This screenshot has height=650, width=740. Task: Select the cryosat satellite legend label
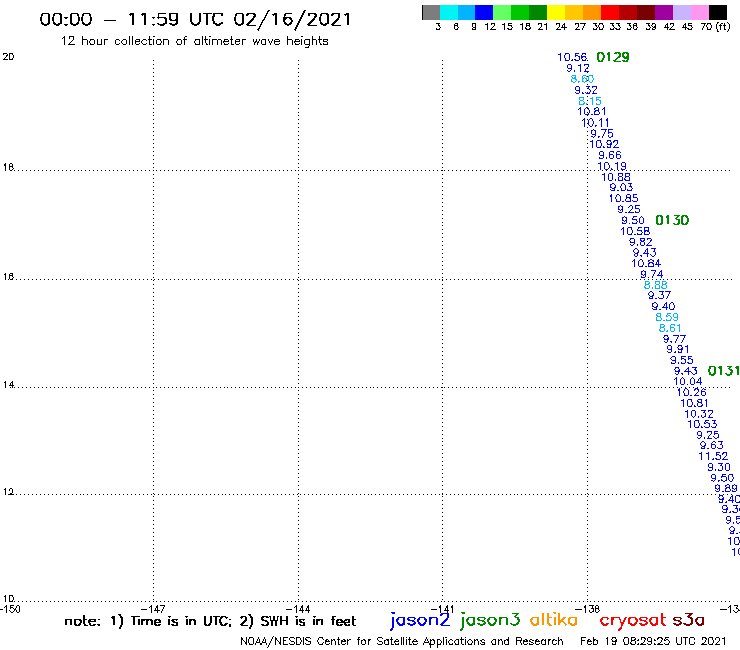pos(633,621)
